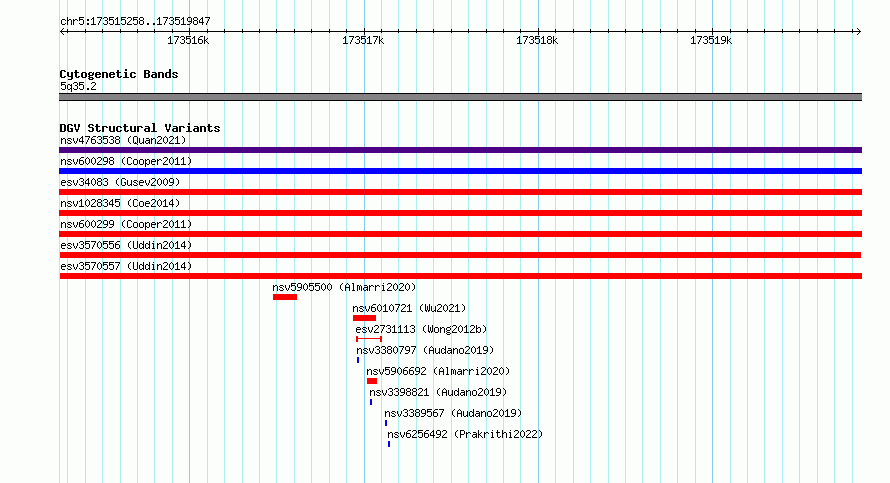Open nsv5905500 (Almarri2020) label
Screen dimensions: 890x483
click(344, 287)
